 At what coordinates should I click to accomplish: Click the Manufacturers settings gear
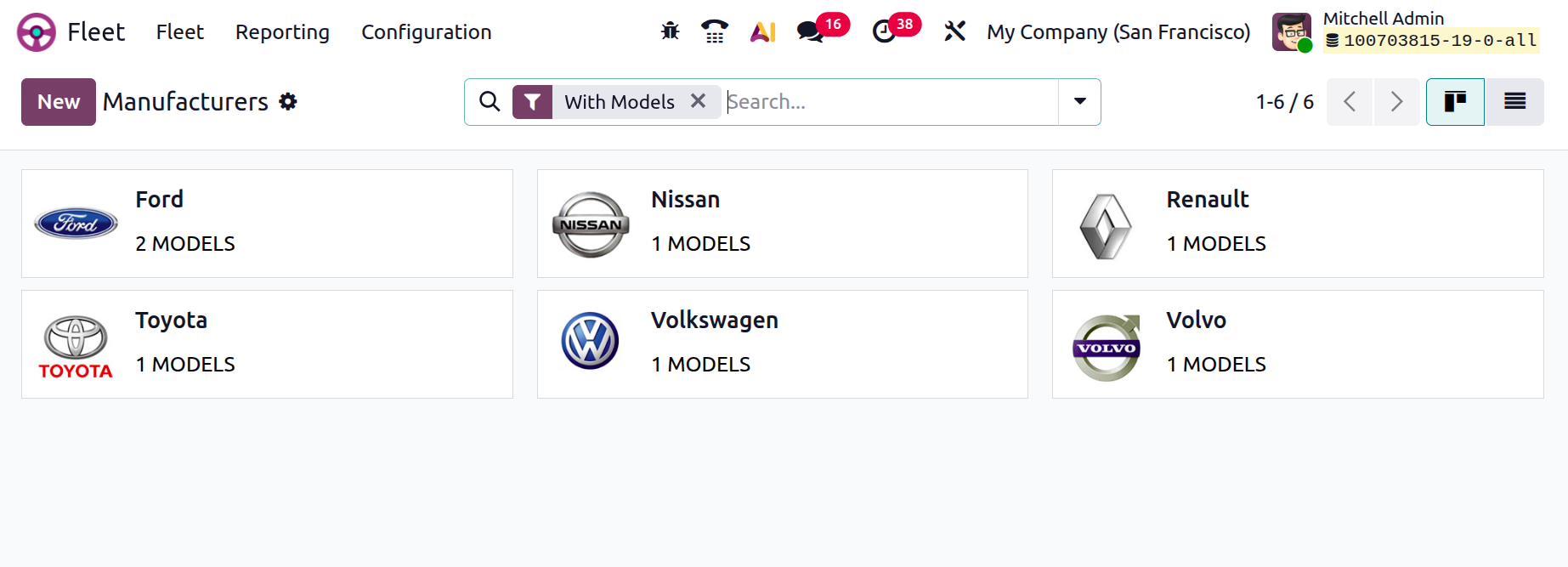(x=288, y=102)
